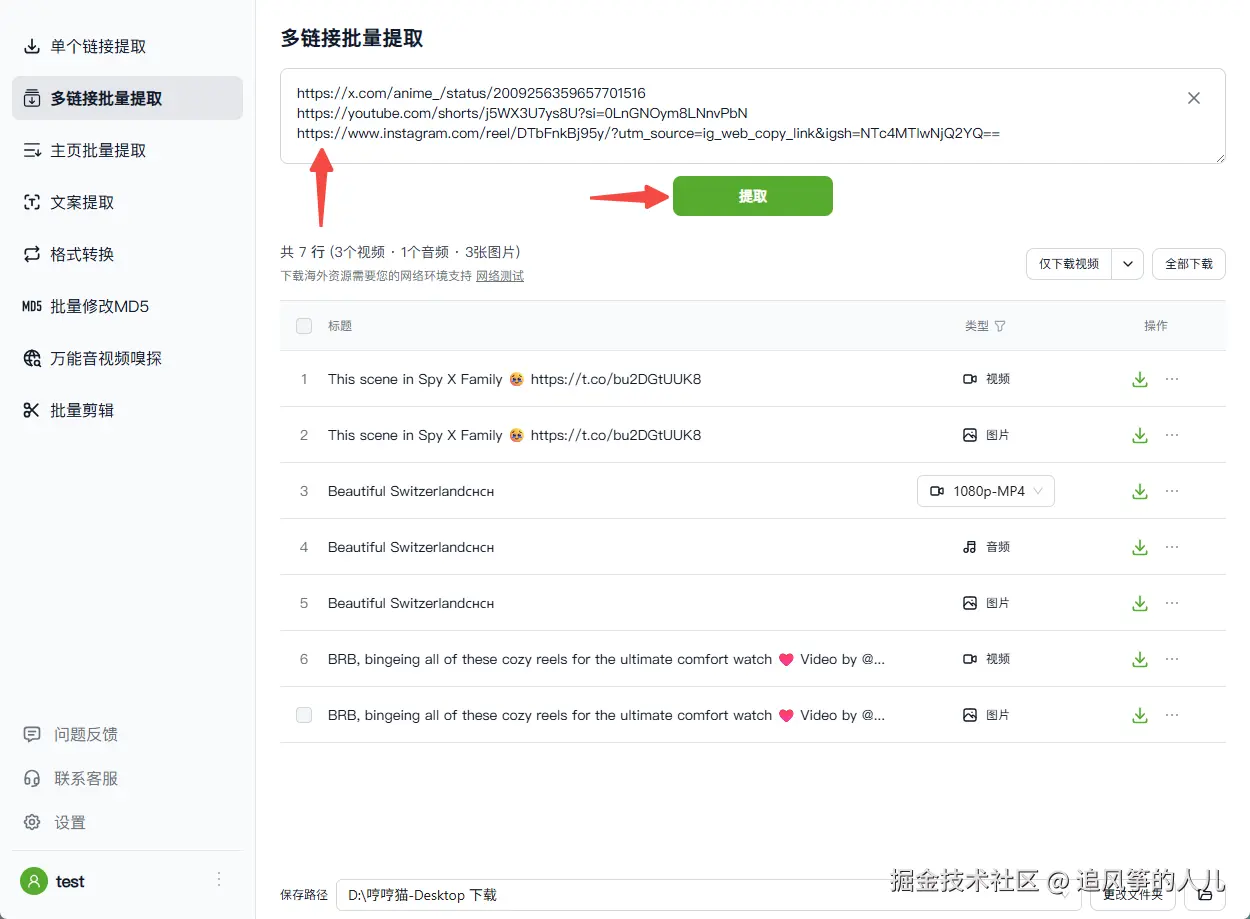Open more options for row 5 图片
The image size is (1250, 919).
[1172, 603]
